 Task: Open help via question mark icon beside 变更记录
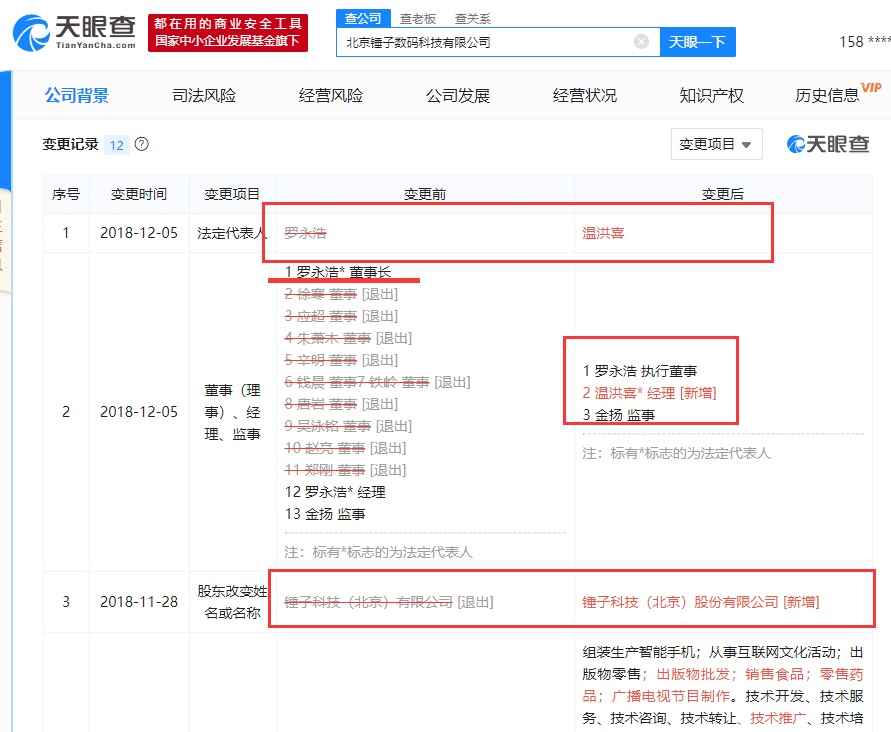[141, 144]
